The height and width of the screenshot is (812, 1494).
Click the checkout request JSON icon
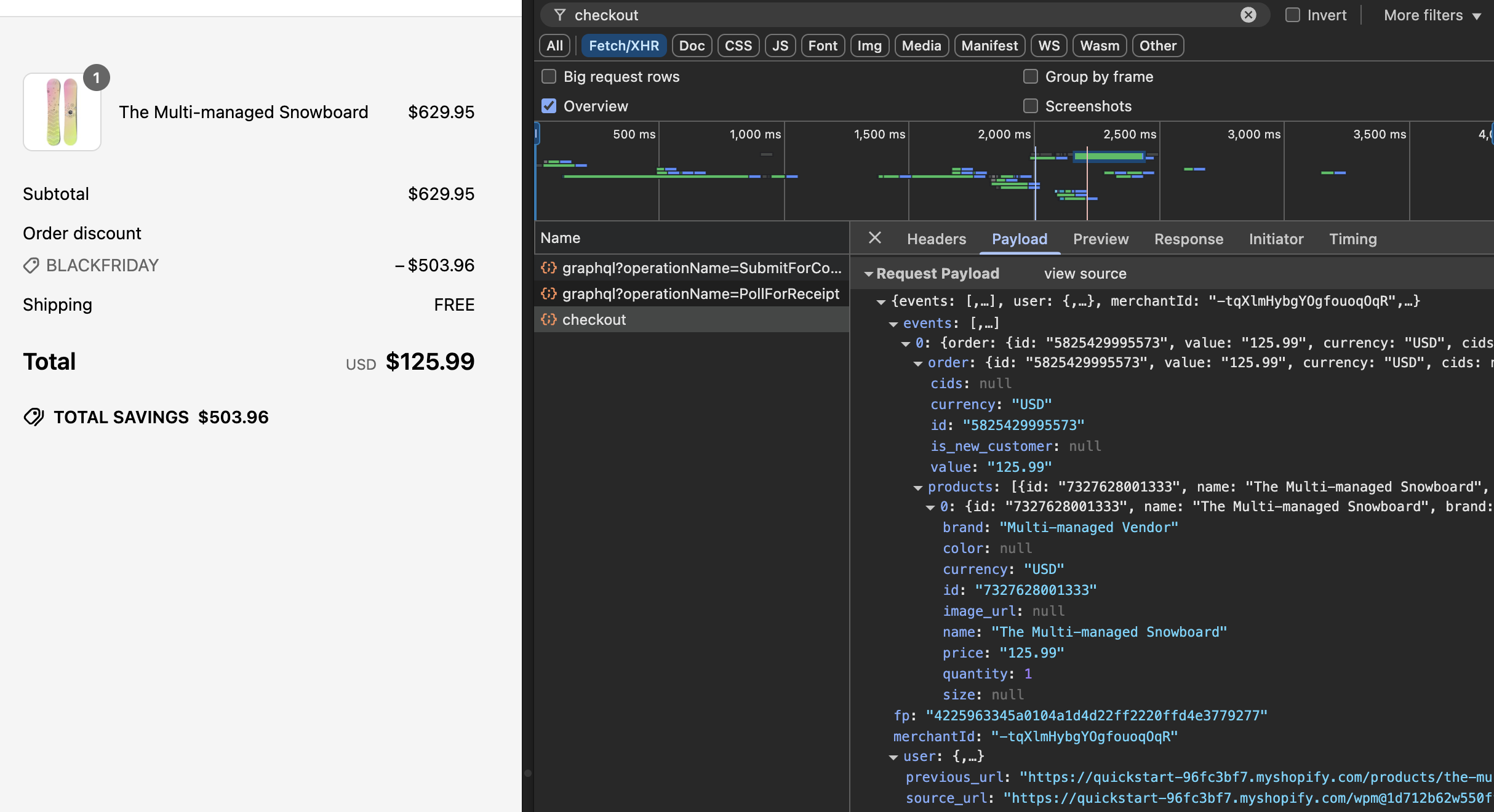point(548,319)
